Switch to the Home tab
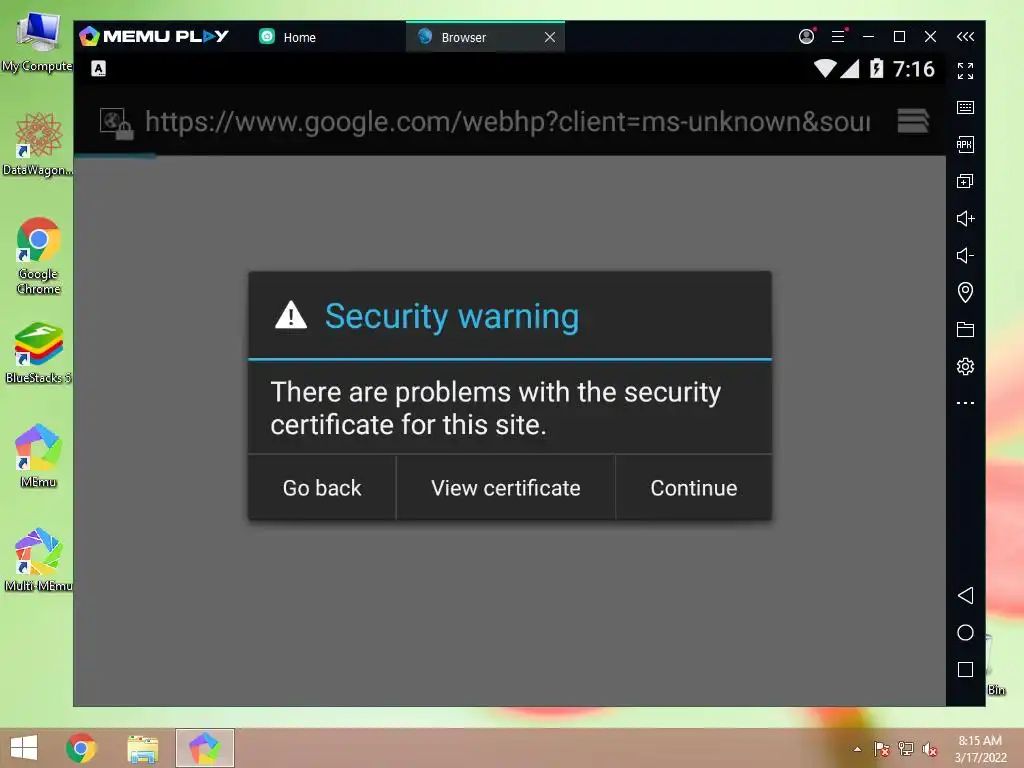The image size is (1024, 768). coord(288,37)
